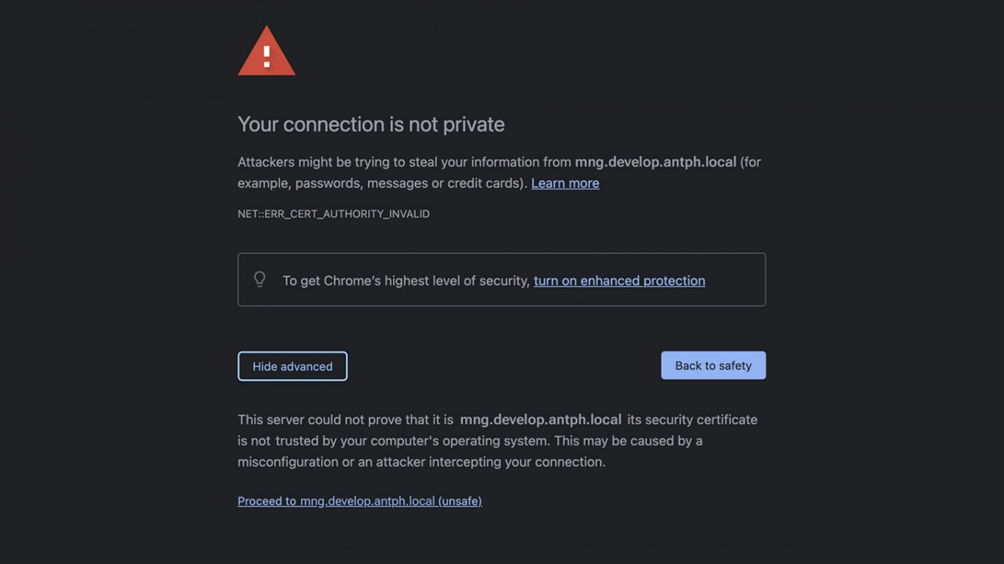1004x564 pixels.
Task: Click the turn on enhanced protection link
Action: click(x=619, y=281)
